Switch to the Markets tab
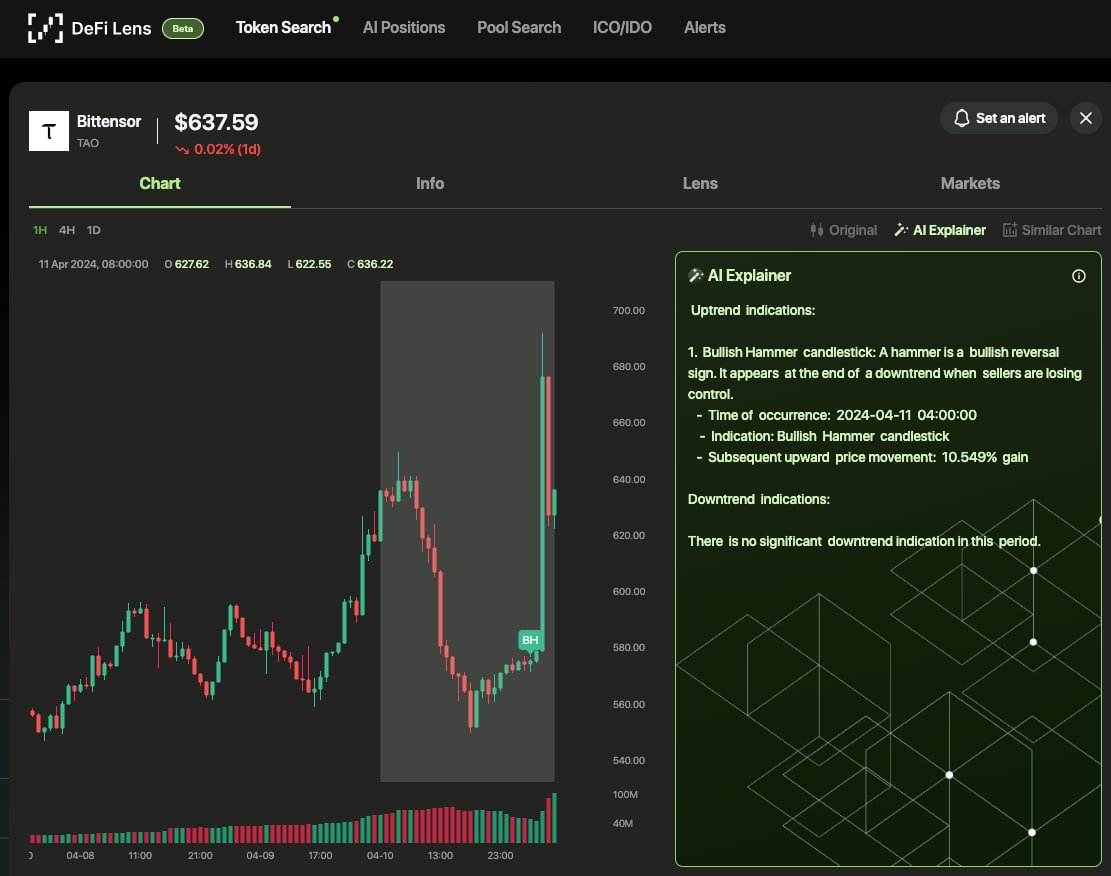Image resolution: width=1111 pixels, height=876 pixels. (970, 184)
